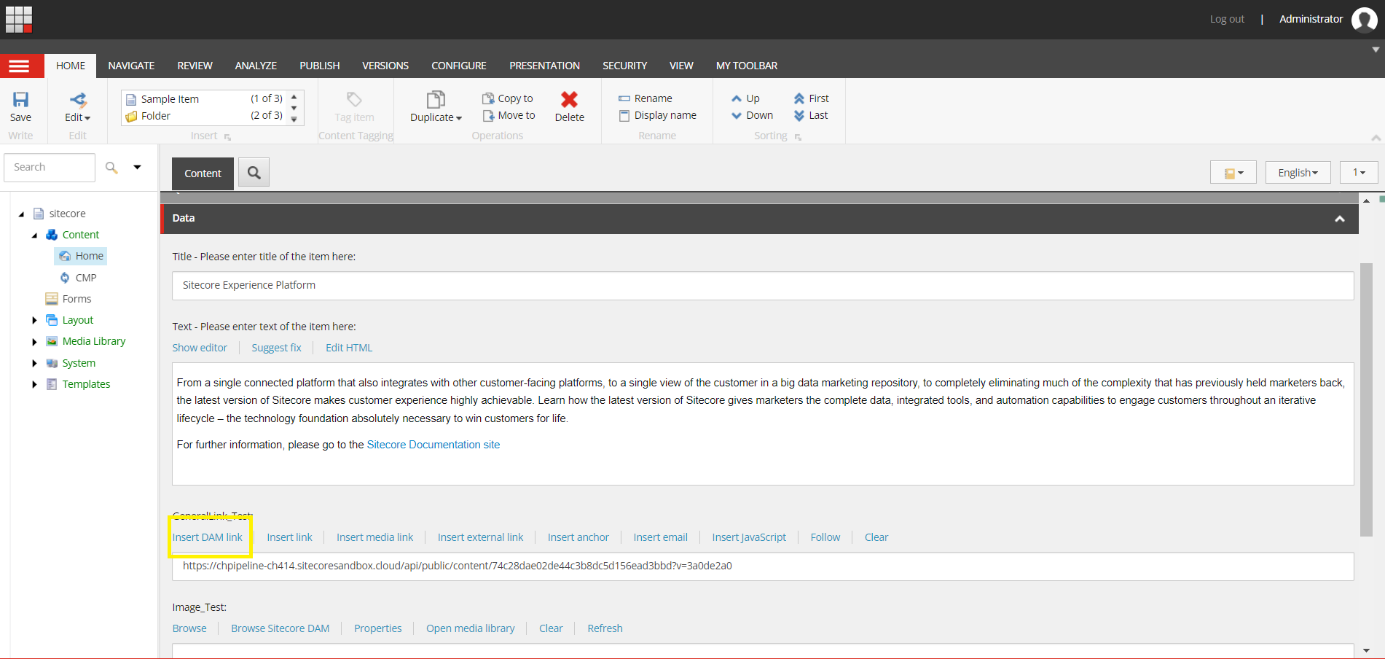This screenshot has height=659, width=1385.
Task: Move the item First in sorting
Action: (x=811, y=98)
